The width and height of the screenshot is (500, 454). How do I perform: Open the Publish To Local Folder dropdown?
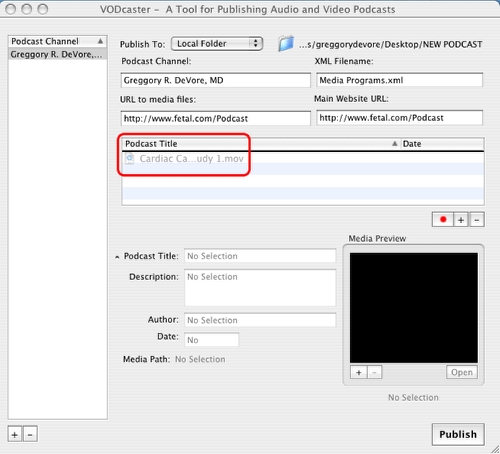(217, 44)
